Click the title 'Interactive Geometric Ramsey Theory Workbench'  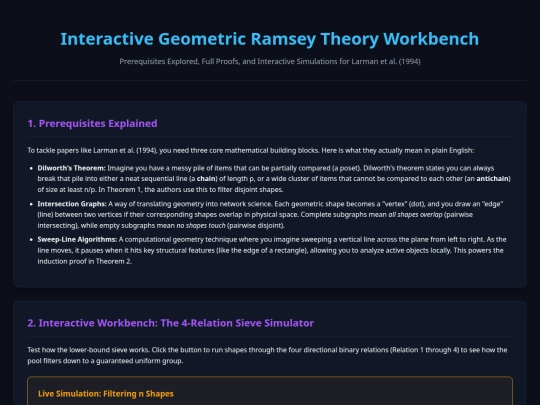pos(270,39)
